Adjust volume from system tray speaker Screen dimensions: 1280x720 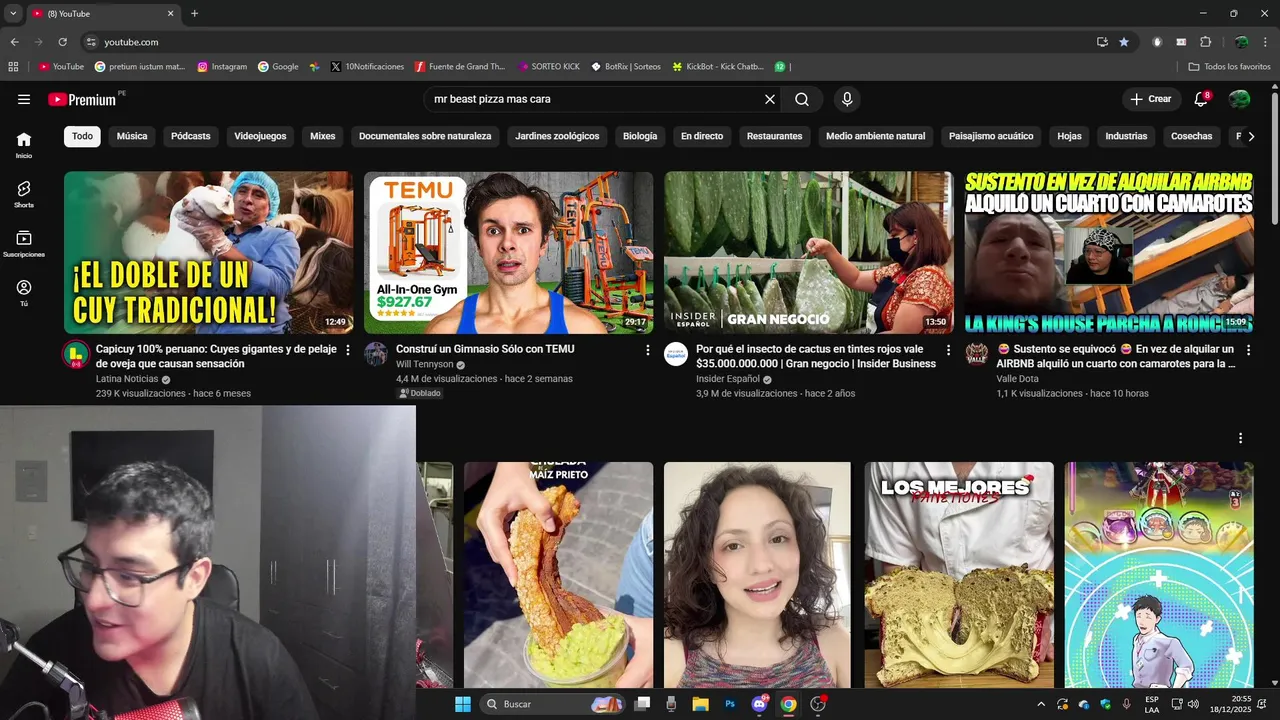1193,704
